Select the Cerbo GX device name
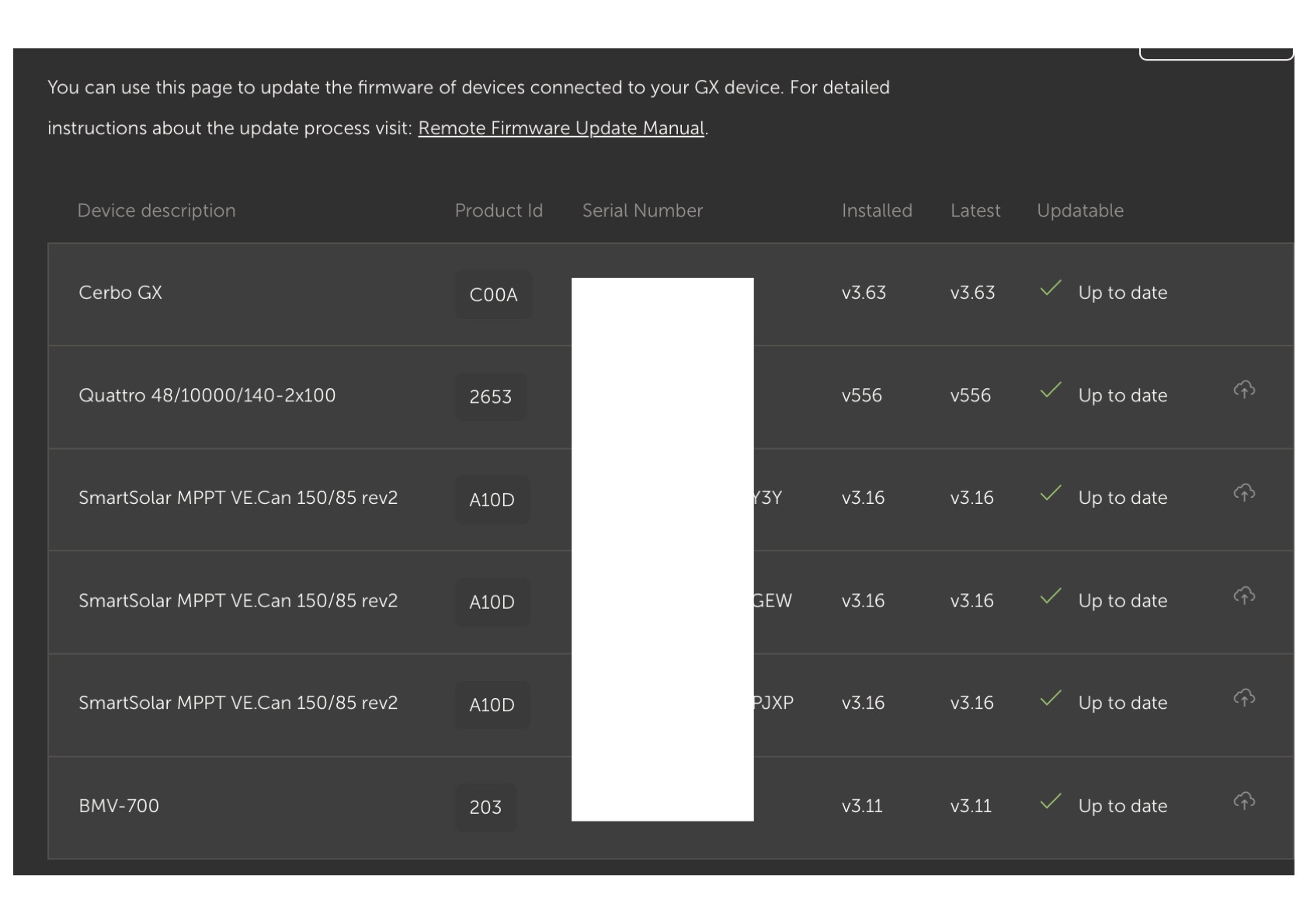 click(x=120, y=293)
